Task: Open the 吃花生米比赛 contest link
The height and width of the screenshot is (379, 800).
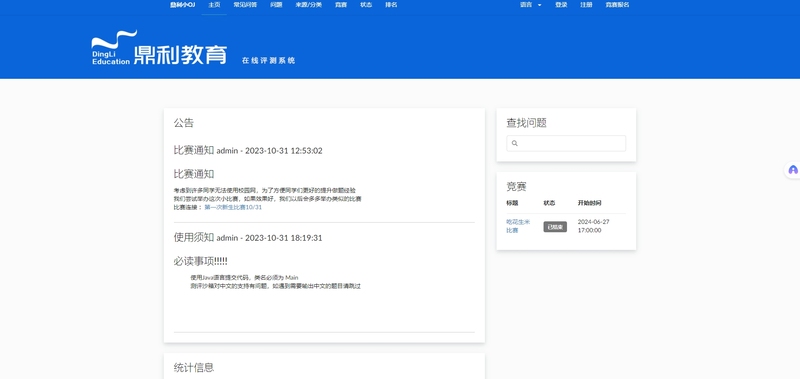Action: coord(518,226)
